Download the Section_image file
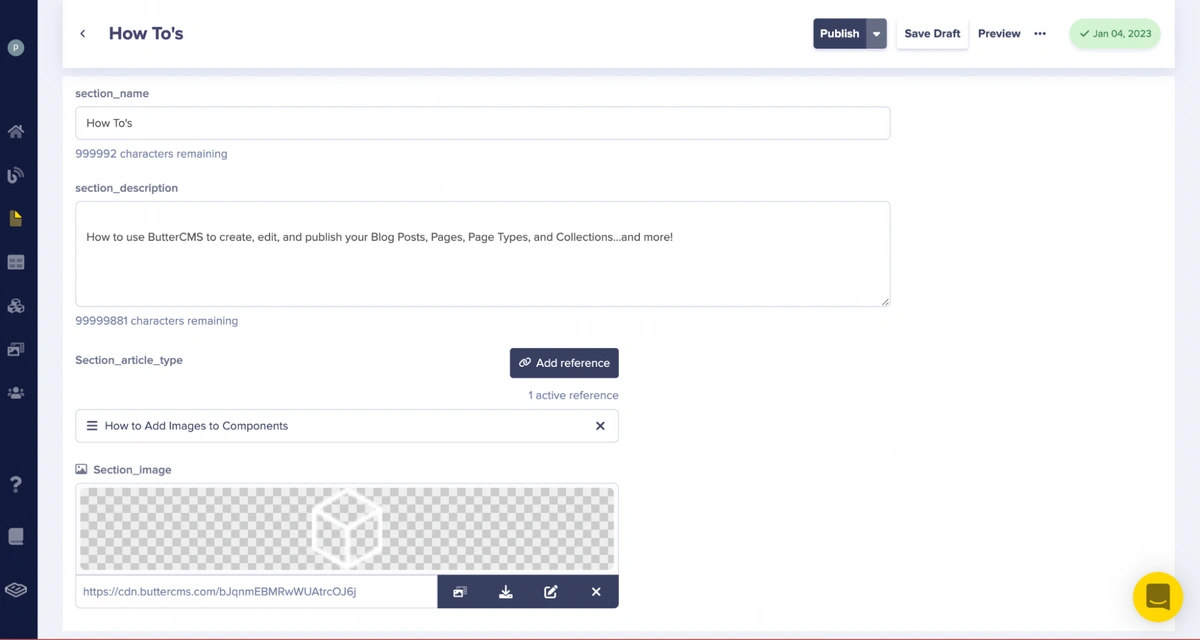Screen dimensions: 1200x640 point(506,592)
